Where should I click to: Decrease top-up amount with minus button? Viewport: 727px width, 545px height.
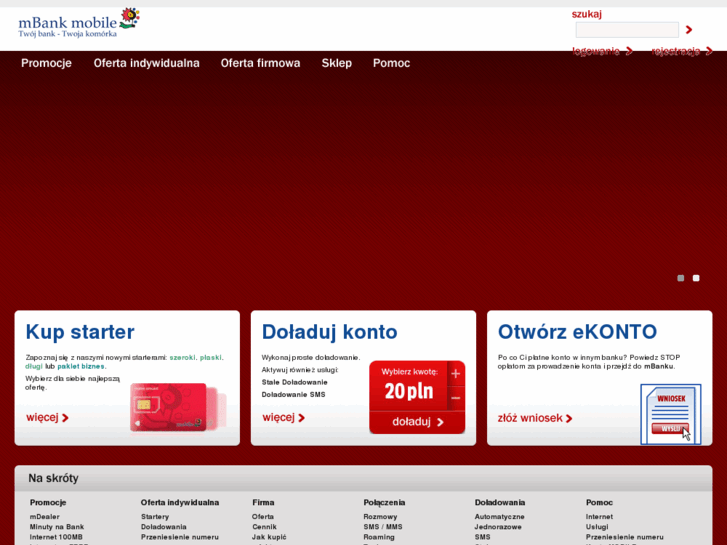[456, 398]
